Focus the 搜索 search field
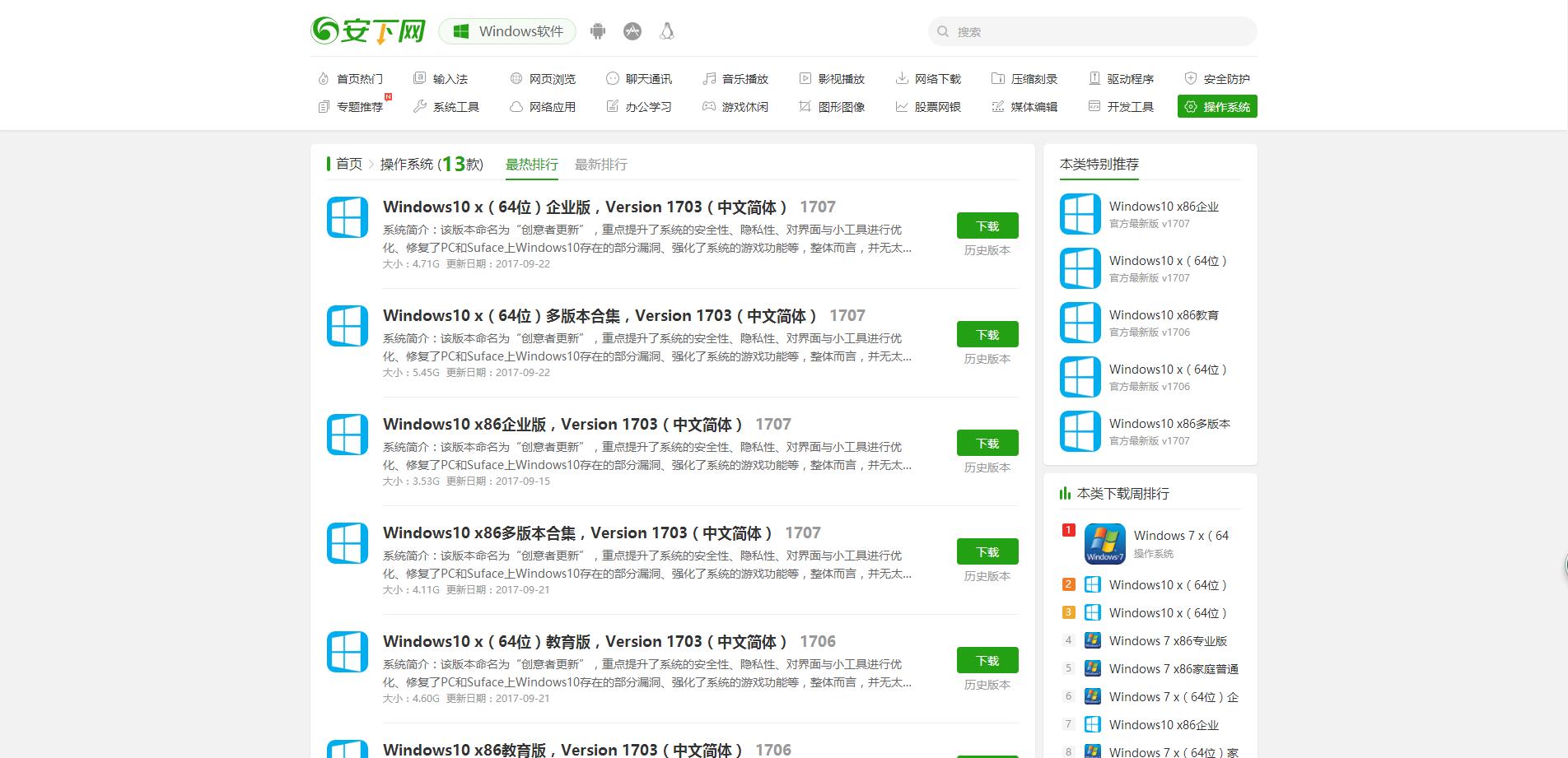 pos(1093,32)
